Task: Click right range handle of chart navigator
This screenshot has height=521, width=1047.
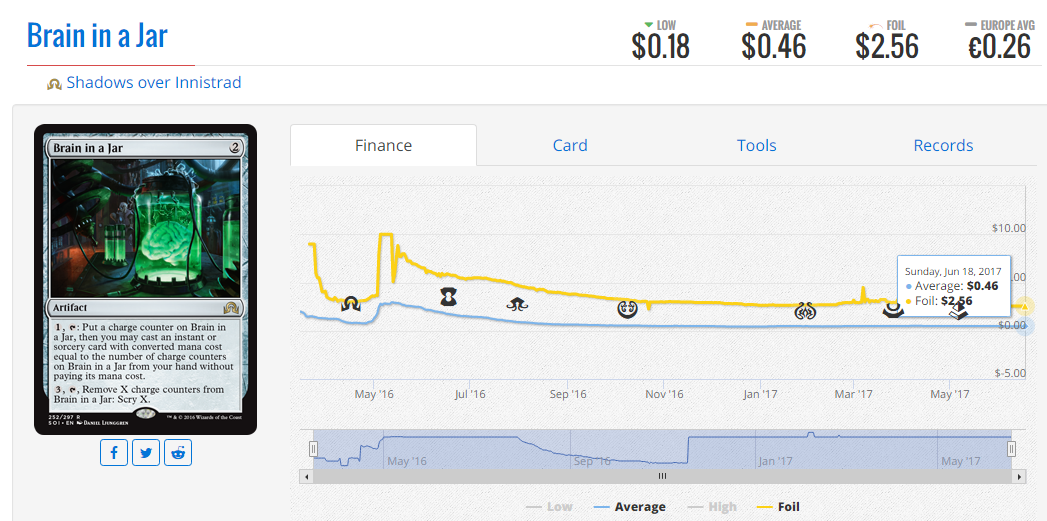Action: click(1012, 449)
